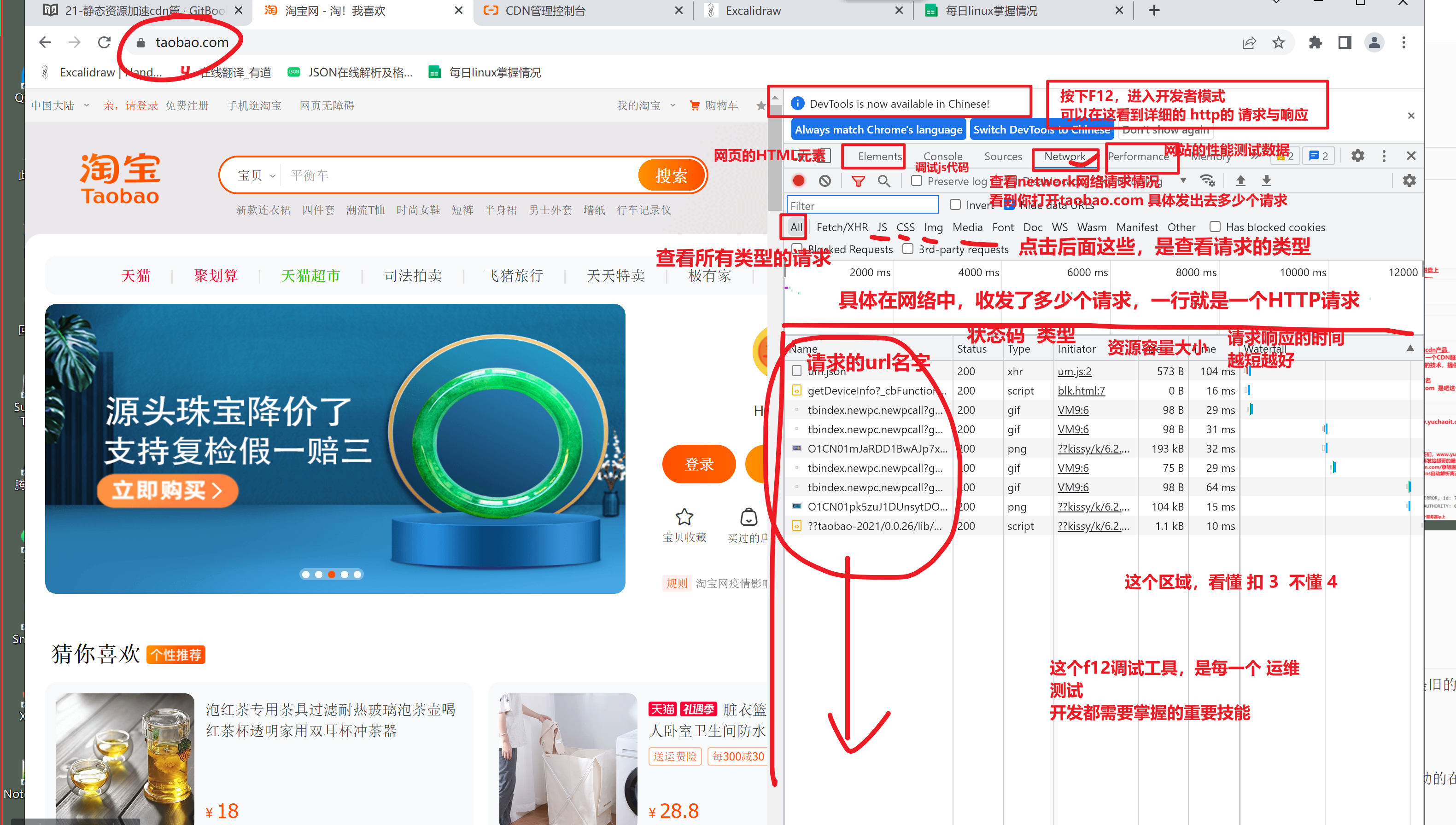Switch to the Console tab
Viewport: 1456px width, 825px height.
(x=943, y=157)
